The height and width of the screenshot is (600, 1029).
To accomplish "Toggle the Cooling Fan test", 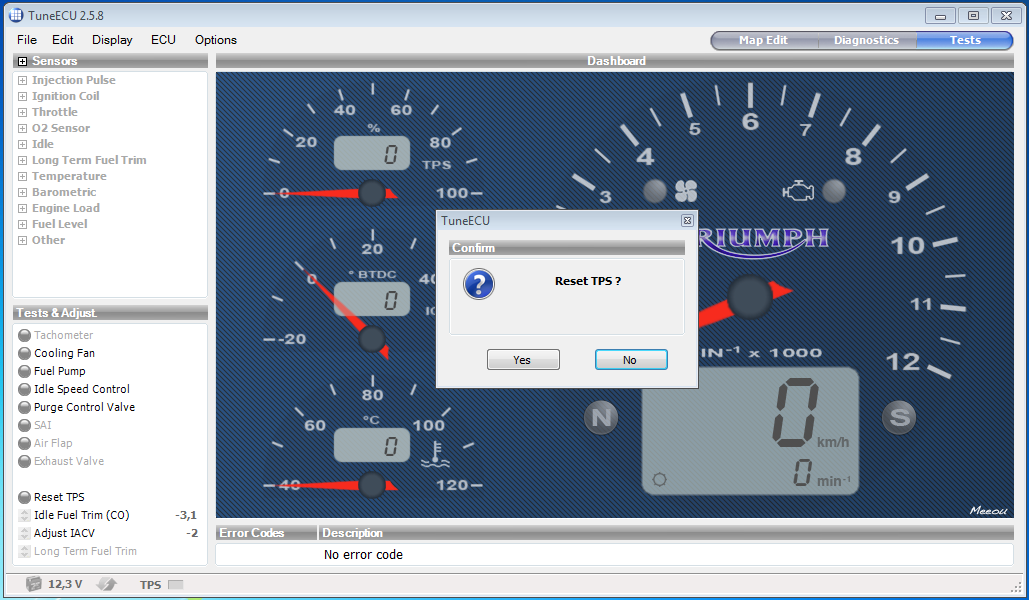I will point(25,353).
